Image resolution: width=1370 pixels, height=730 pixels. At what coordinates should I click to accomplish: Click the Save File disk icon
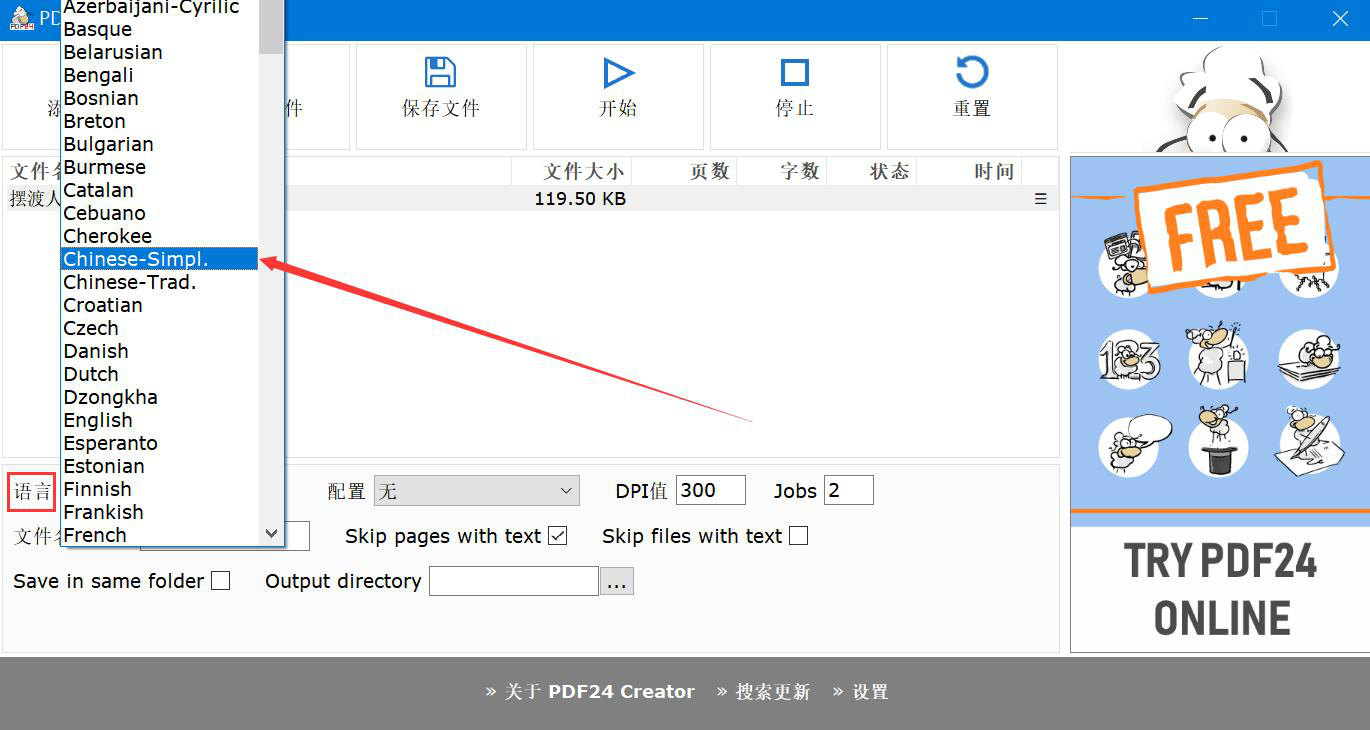[x=440, y=72]
